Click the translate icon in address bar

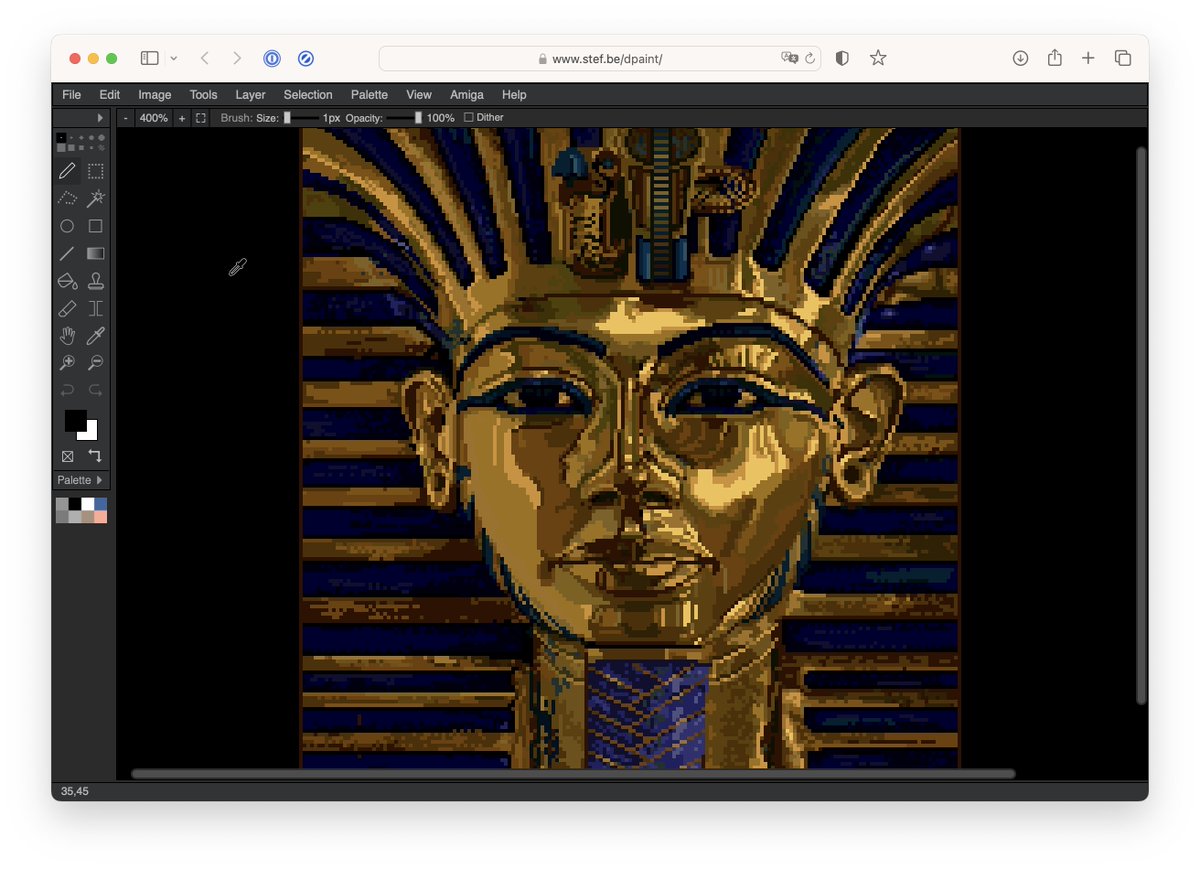pos(790,58)
